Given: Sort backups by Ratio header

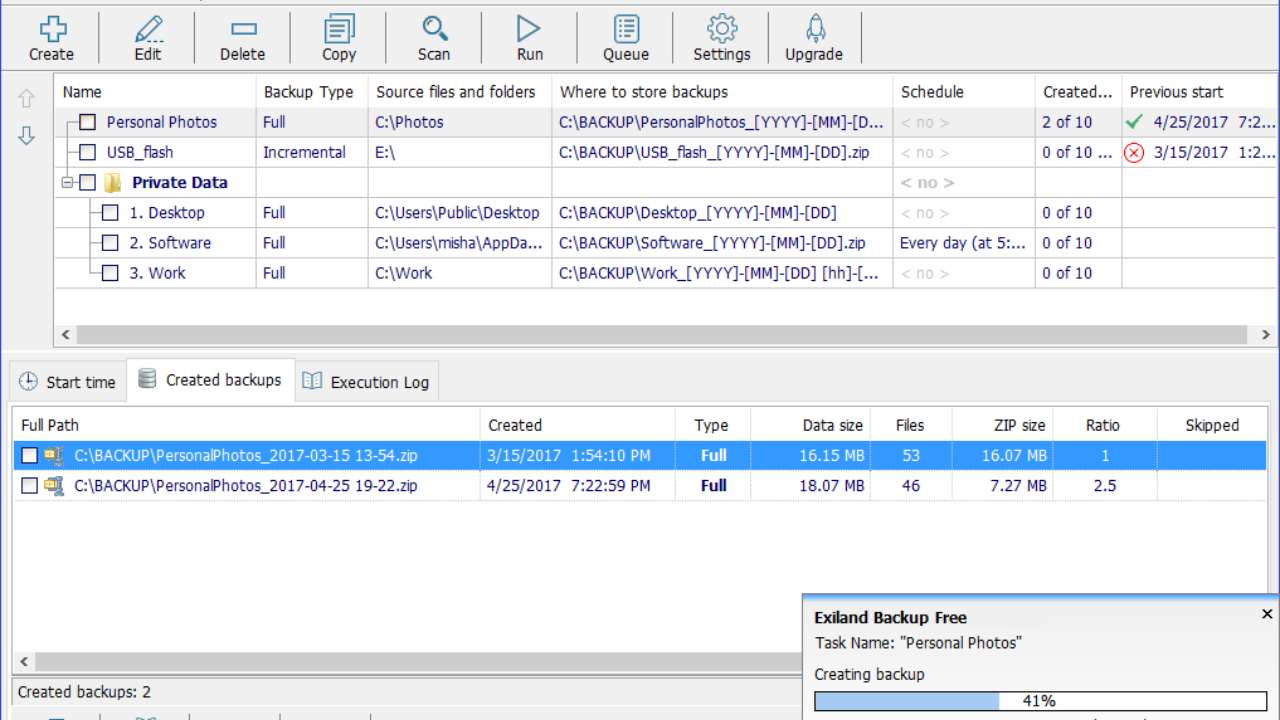Looking at the screenshot, I should (x=1105, y=425).
